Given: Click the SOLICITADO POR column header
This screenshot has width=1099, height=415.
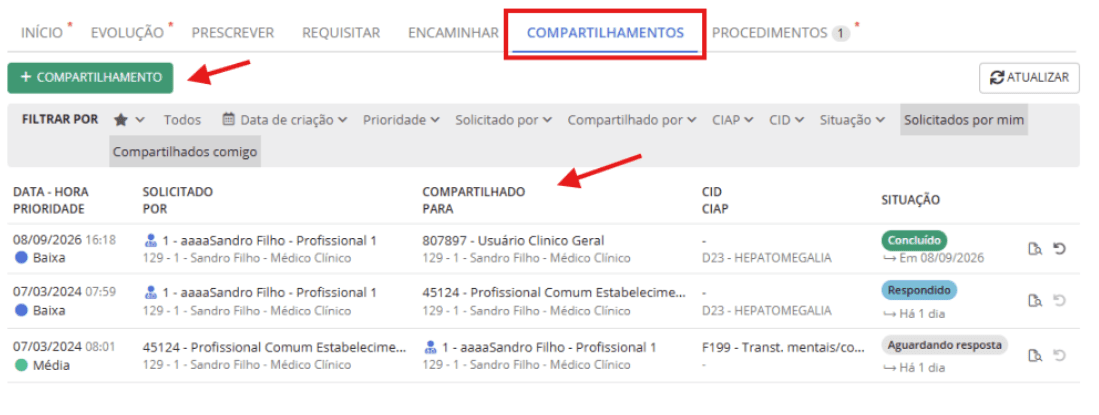Looking at the screenshot, I should click(x=177, y=200).
